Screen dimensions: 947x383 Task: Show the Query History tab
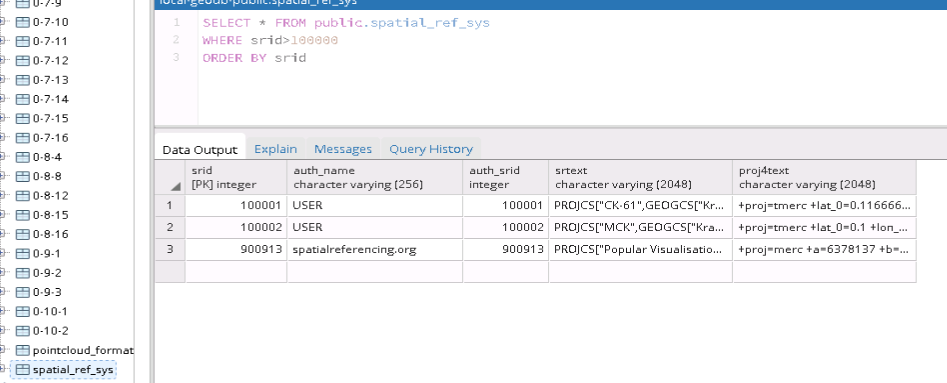tap(431, 149)
